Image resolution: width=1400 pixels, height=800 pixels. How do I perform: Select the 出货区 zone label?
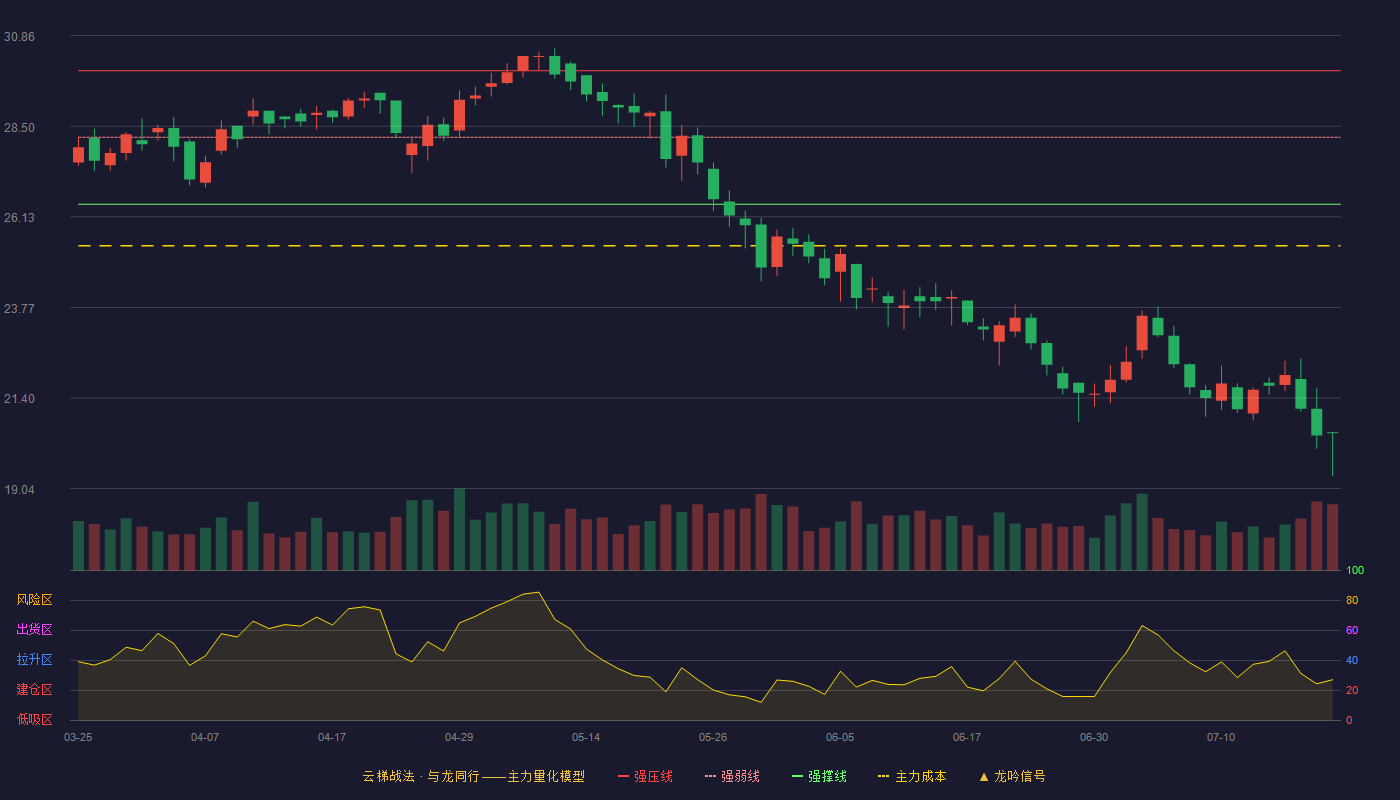35,630
